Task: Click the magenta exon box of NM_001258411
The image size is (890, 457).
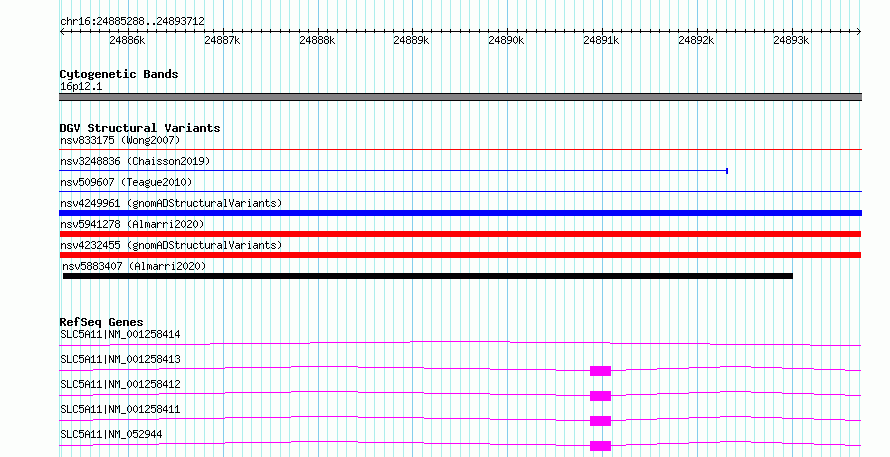Action: pyautogui.click(x=601, y=421)
